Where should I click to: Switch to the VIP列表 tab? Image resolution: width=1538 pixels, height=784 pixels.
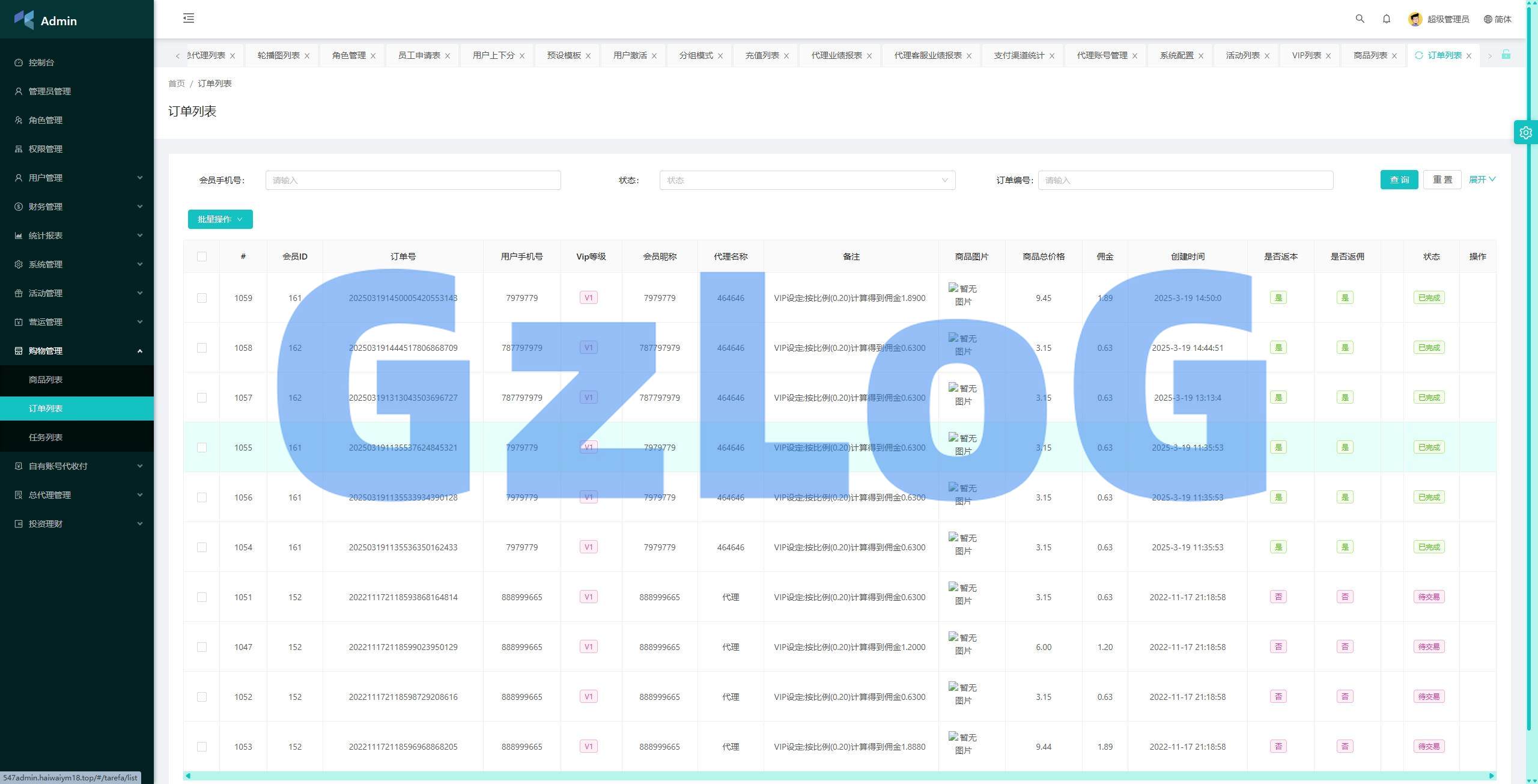coord(1306,55)
